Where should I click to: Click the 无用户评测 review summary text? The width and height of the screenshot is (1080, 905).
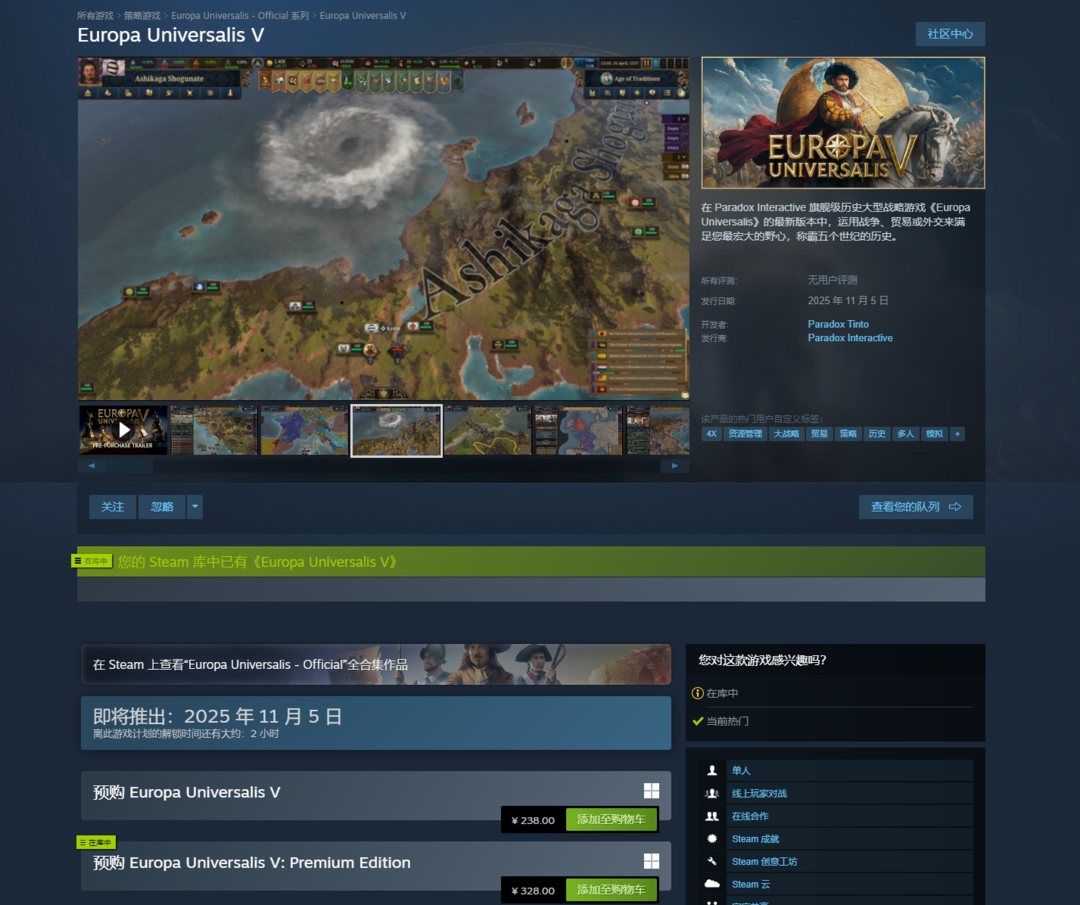coord(832,280)
